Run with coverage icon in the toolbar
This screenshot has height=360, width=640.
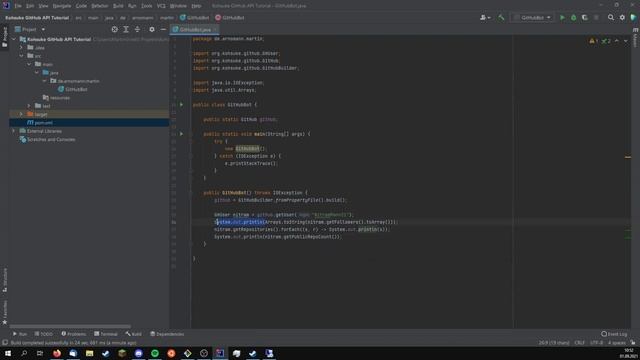[x=584, y=18]
